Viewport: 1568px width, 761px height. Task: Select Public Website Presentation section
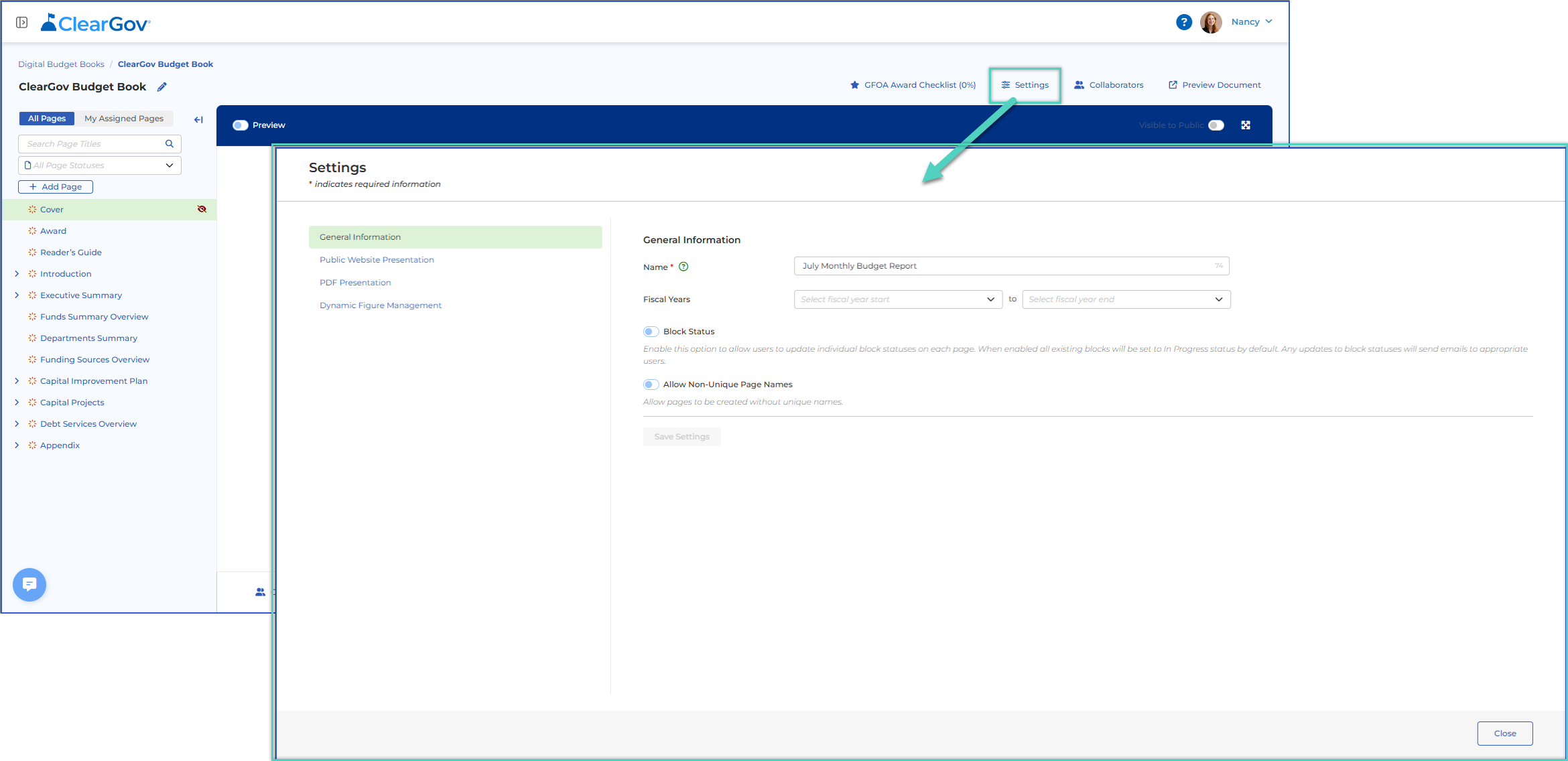click(377, 260)
